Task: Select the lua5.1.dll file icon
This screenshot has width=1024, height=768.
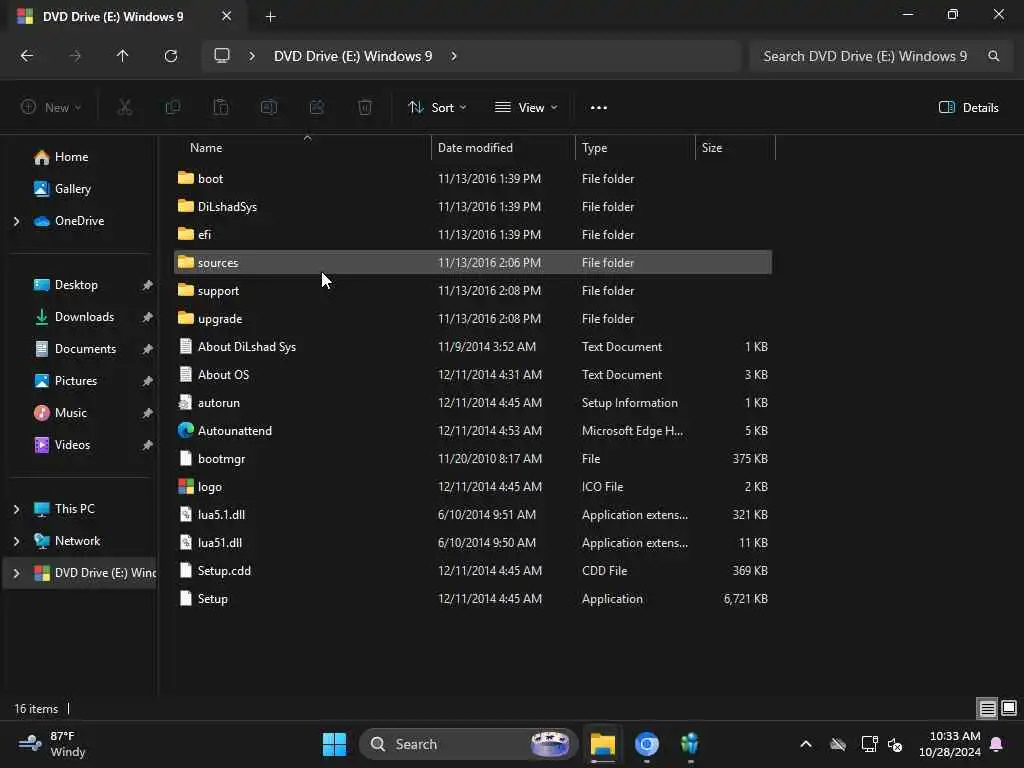Action: point(186,515)
